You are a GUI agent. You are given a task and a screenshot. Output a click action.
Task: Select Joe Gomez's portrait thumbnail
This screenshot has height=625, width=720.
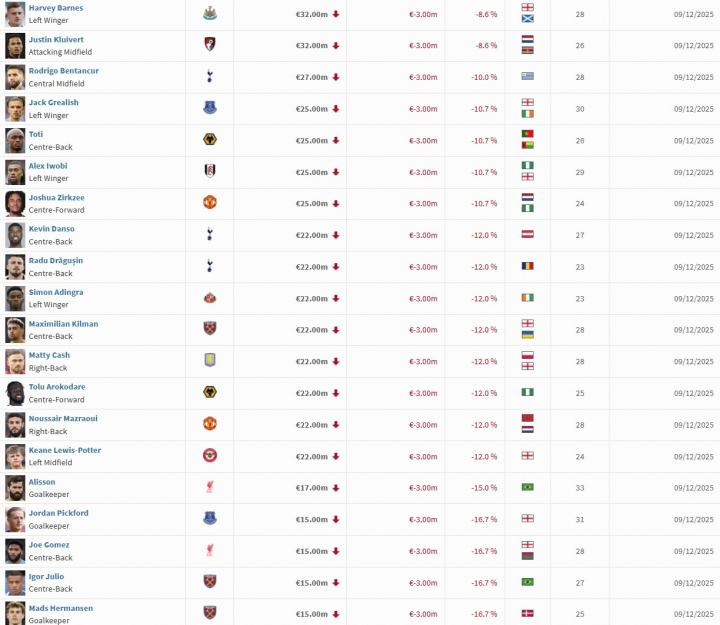[14, 551]
